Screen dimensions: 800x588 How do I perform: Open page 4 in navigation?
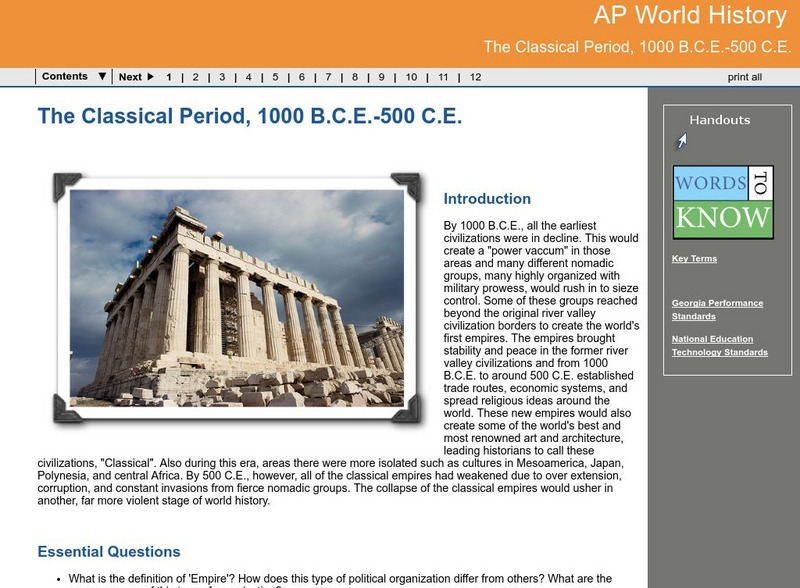(248, 77)
